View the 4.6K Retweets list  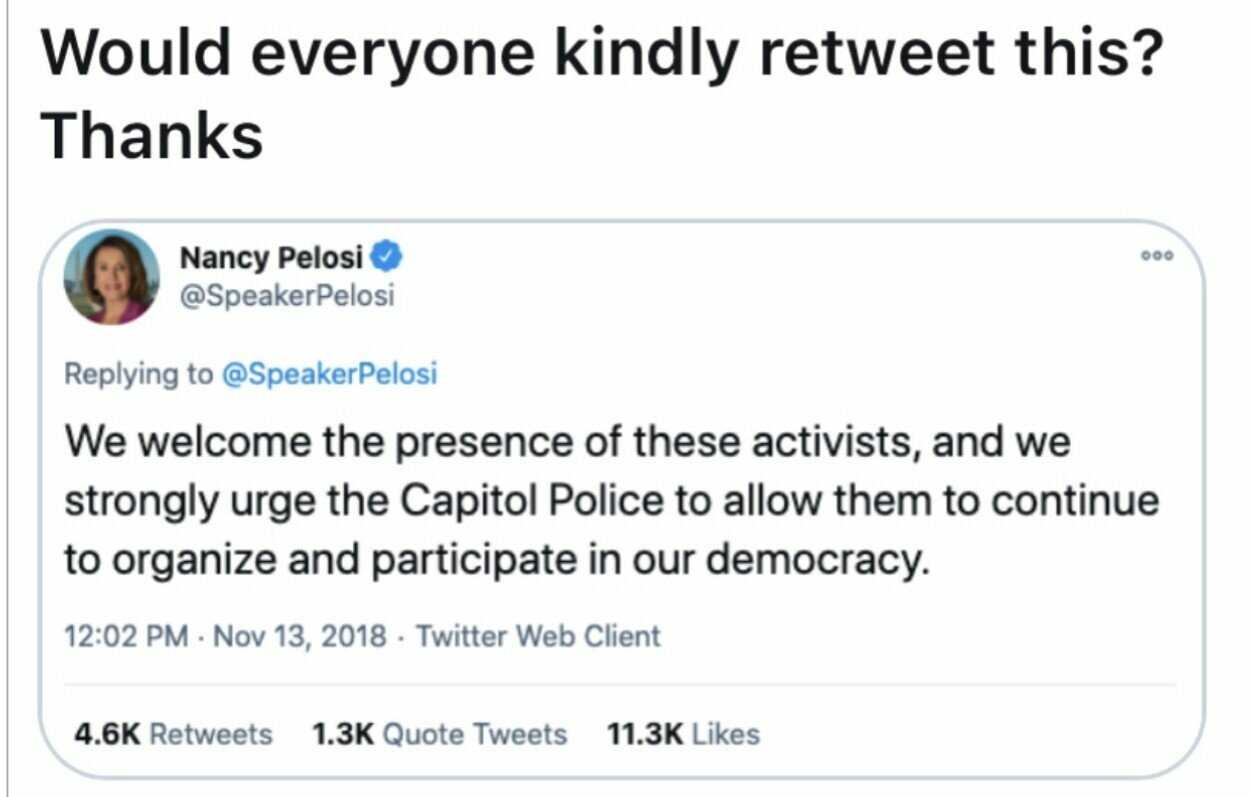(173, 734)
